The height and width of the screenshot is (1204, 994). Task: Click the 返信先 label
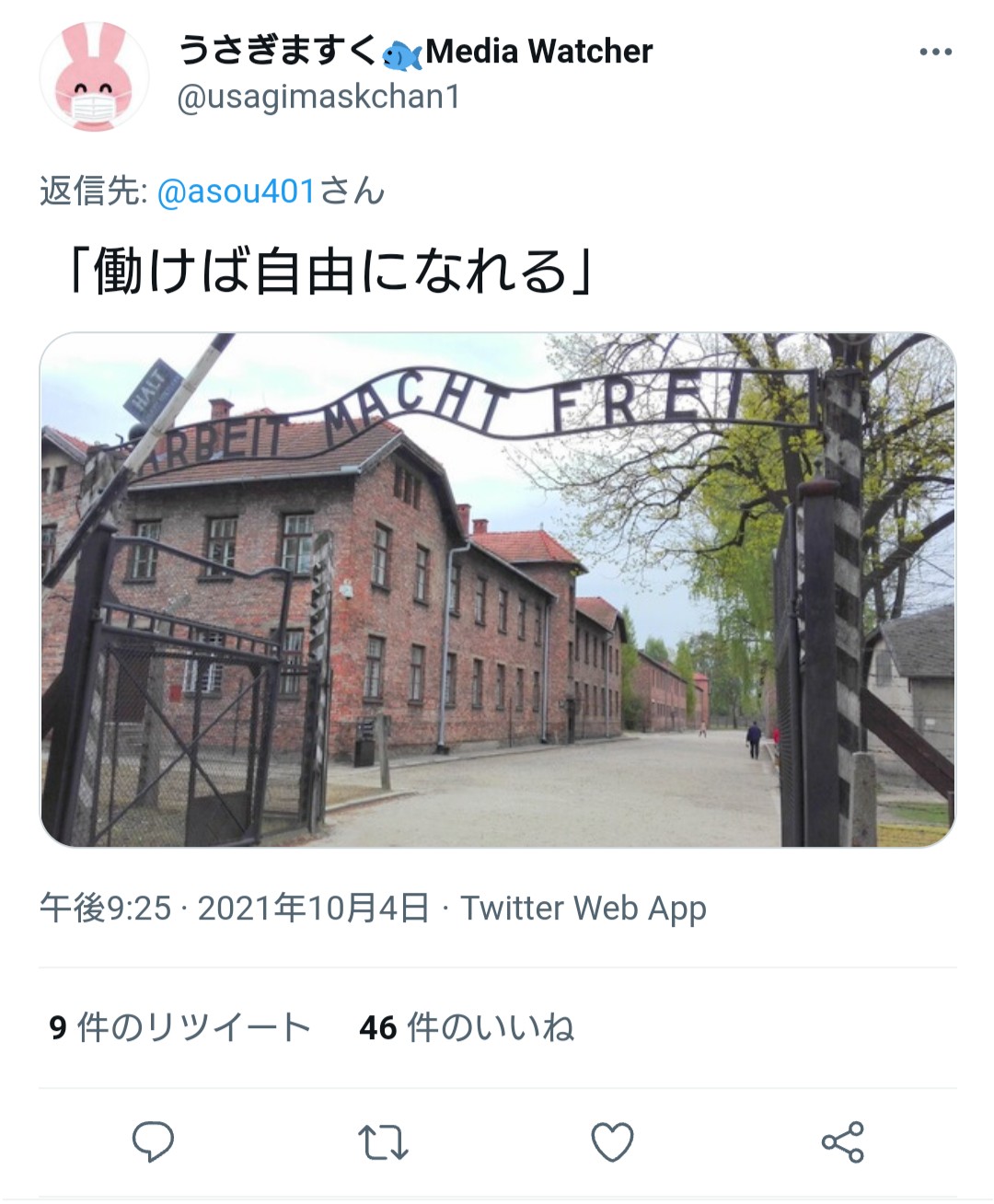point(94,191)
